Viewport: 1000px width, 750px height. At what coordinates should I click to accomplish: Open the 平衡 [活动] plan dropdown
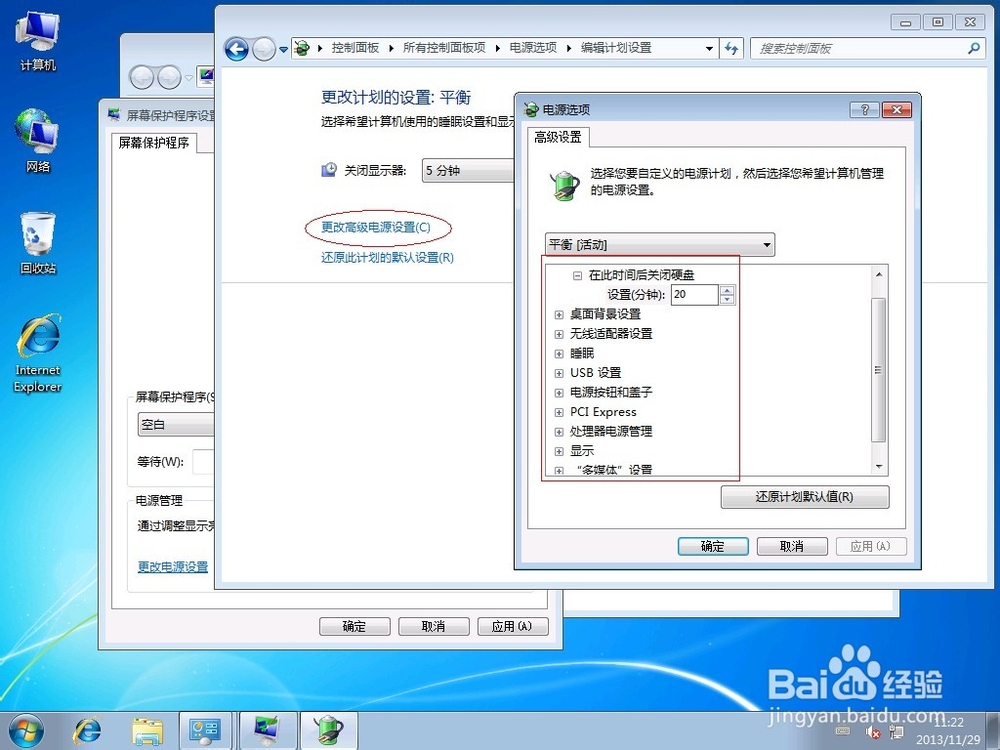click(x=660, y=245)
